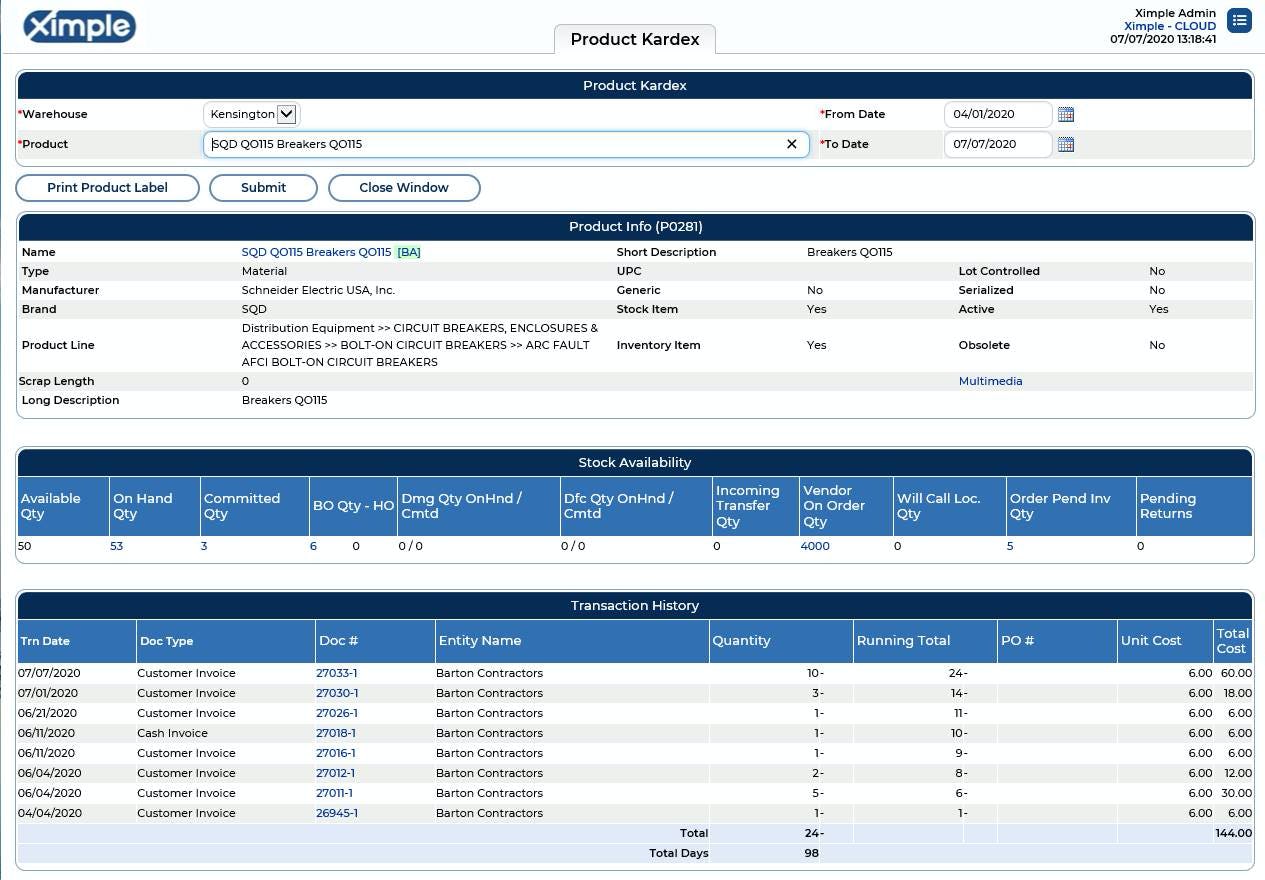Open product link SQD QO115 Breakers QO115
This screenshot has height=880, width=1265.
(317, 252)
